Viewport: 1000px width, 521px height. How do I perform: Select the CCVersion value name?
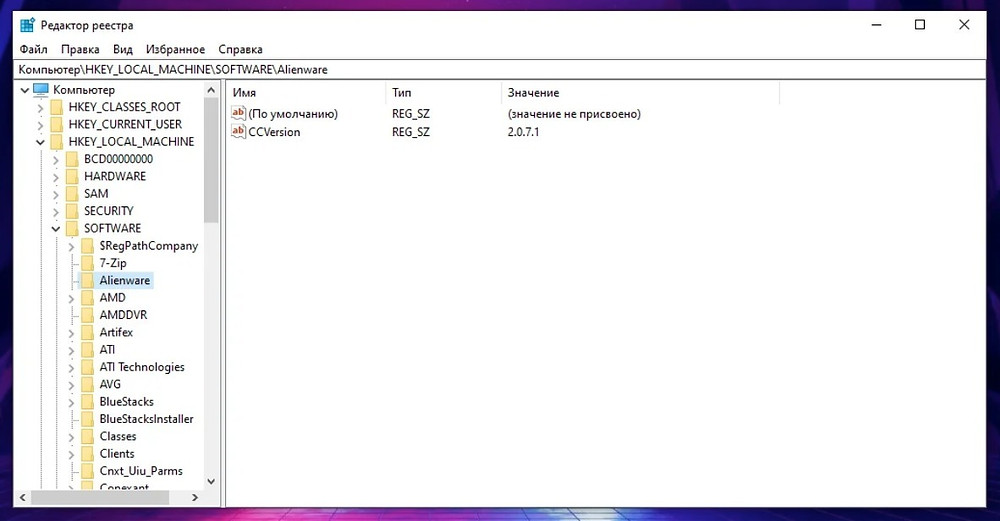pyautogui.click(x=274, y=132)
